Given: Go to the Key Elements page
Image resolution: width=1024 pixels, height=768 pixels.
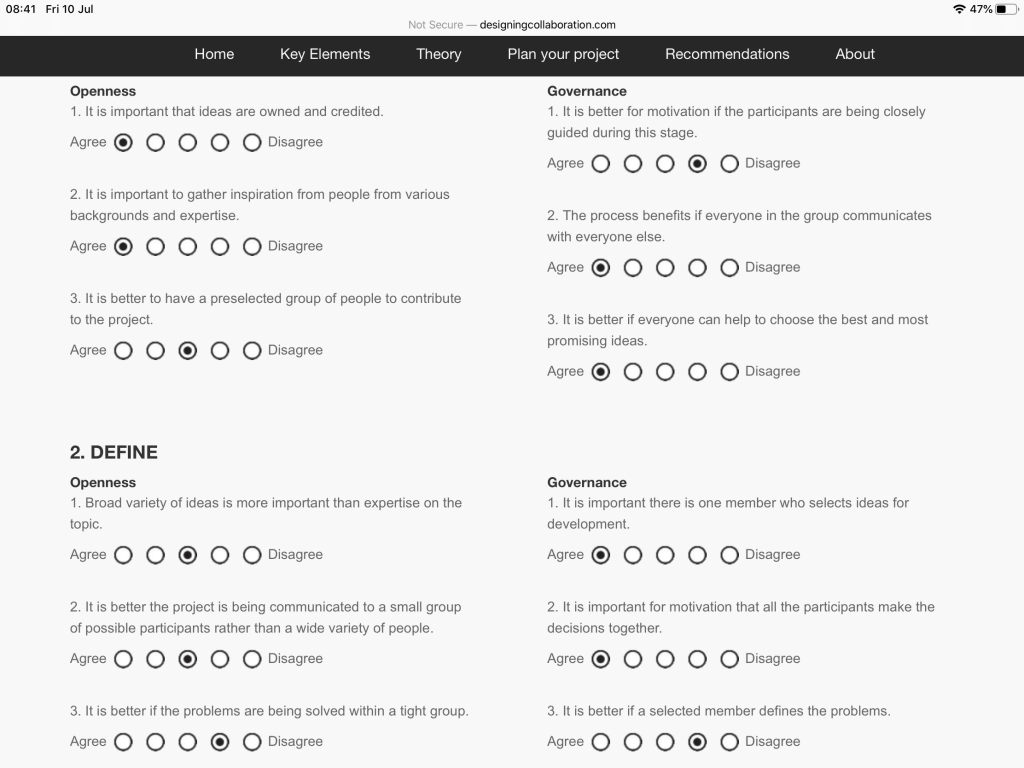Looking at the screenshot, I should (x=325, y=54).
